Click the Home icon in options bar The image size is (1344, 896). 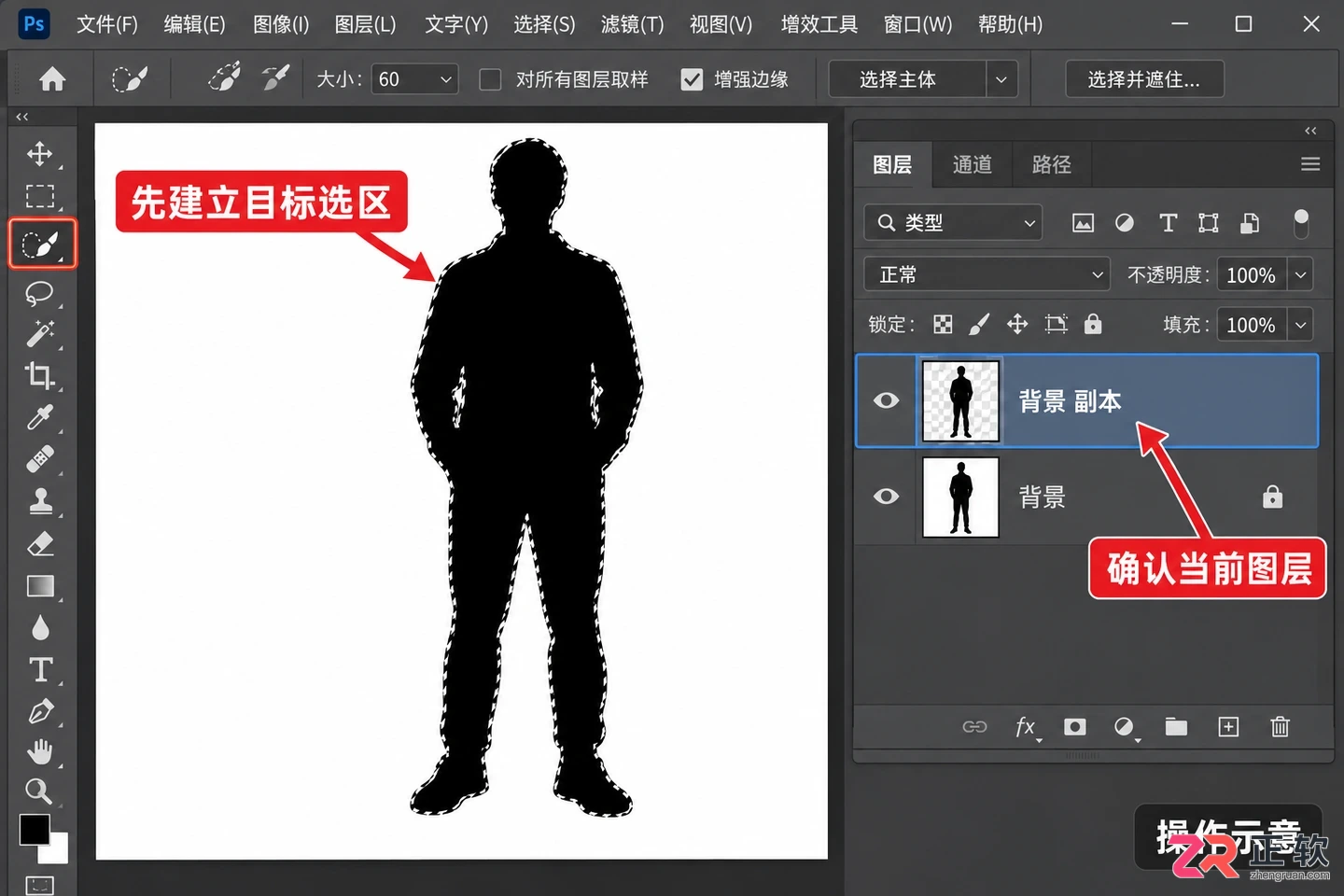pos(52,79)
